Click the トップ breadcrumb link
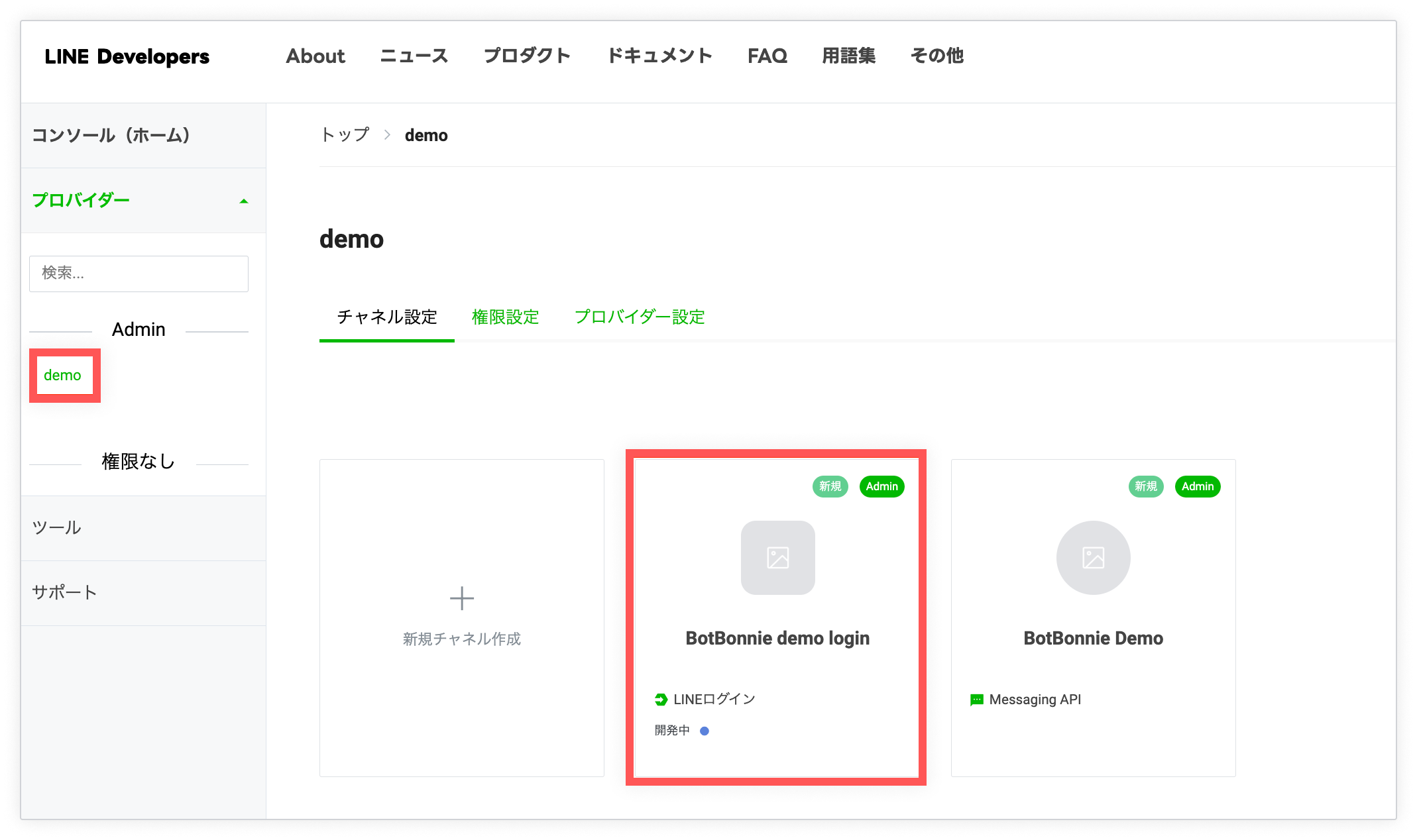The width and height of the screenshot is (1417, 840). pos(345,134)
